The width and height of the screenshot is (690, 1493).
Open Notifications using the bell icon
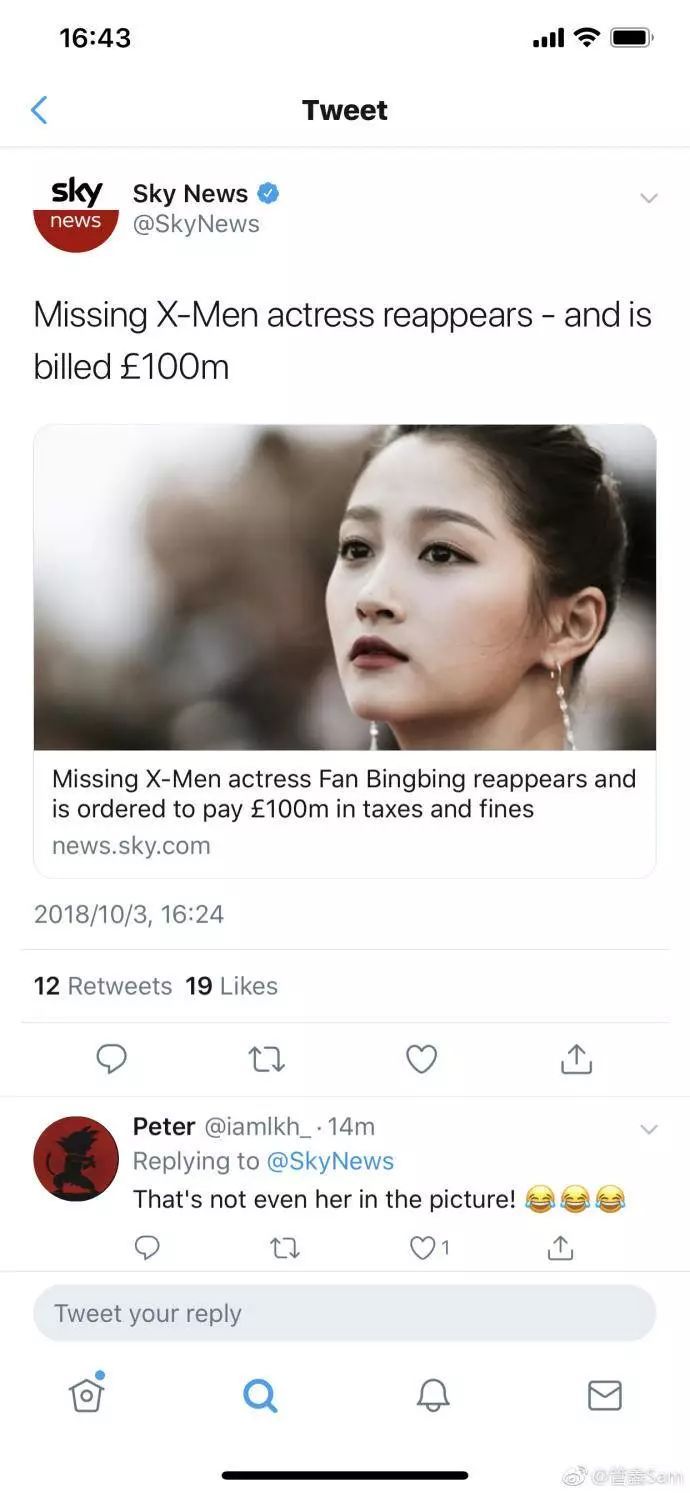(432, 1395)
